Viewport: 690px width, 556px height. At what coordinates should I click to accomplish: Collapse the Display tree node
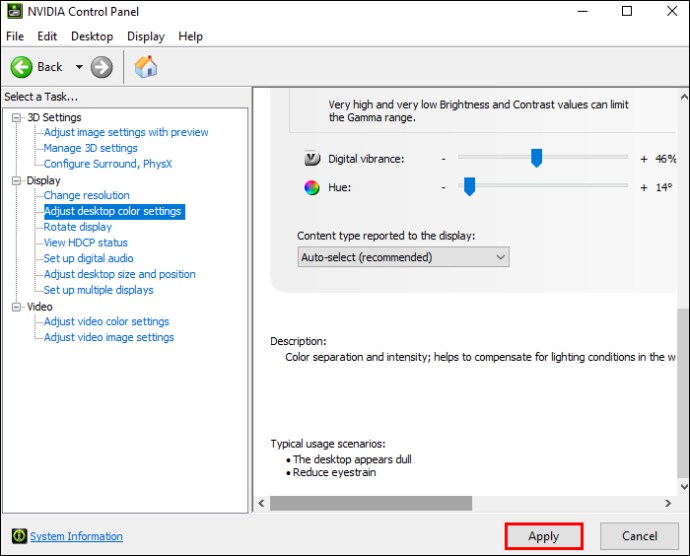[x=16, y=180]
